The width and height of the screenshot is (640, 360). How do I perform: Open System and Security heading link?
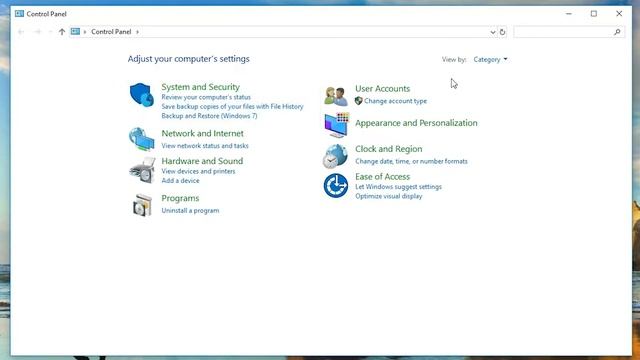pyautogui.click(x=200, y=87)
